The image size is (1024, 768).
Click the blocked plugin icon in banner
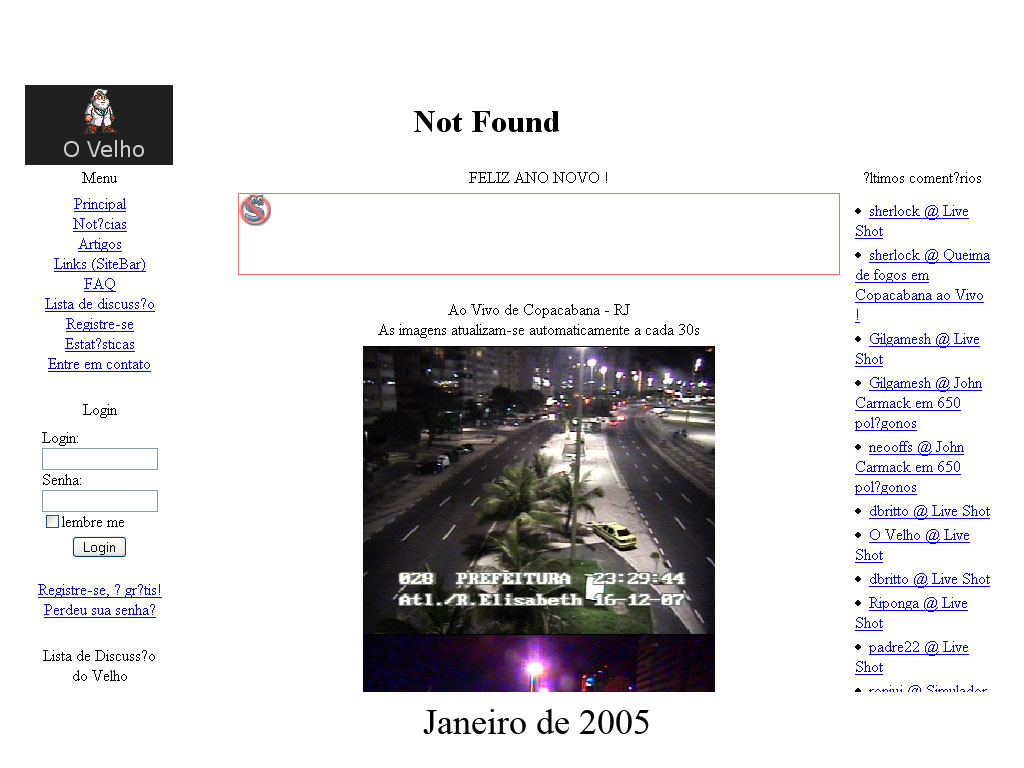point(256,210)
